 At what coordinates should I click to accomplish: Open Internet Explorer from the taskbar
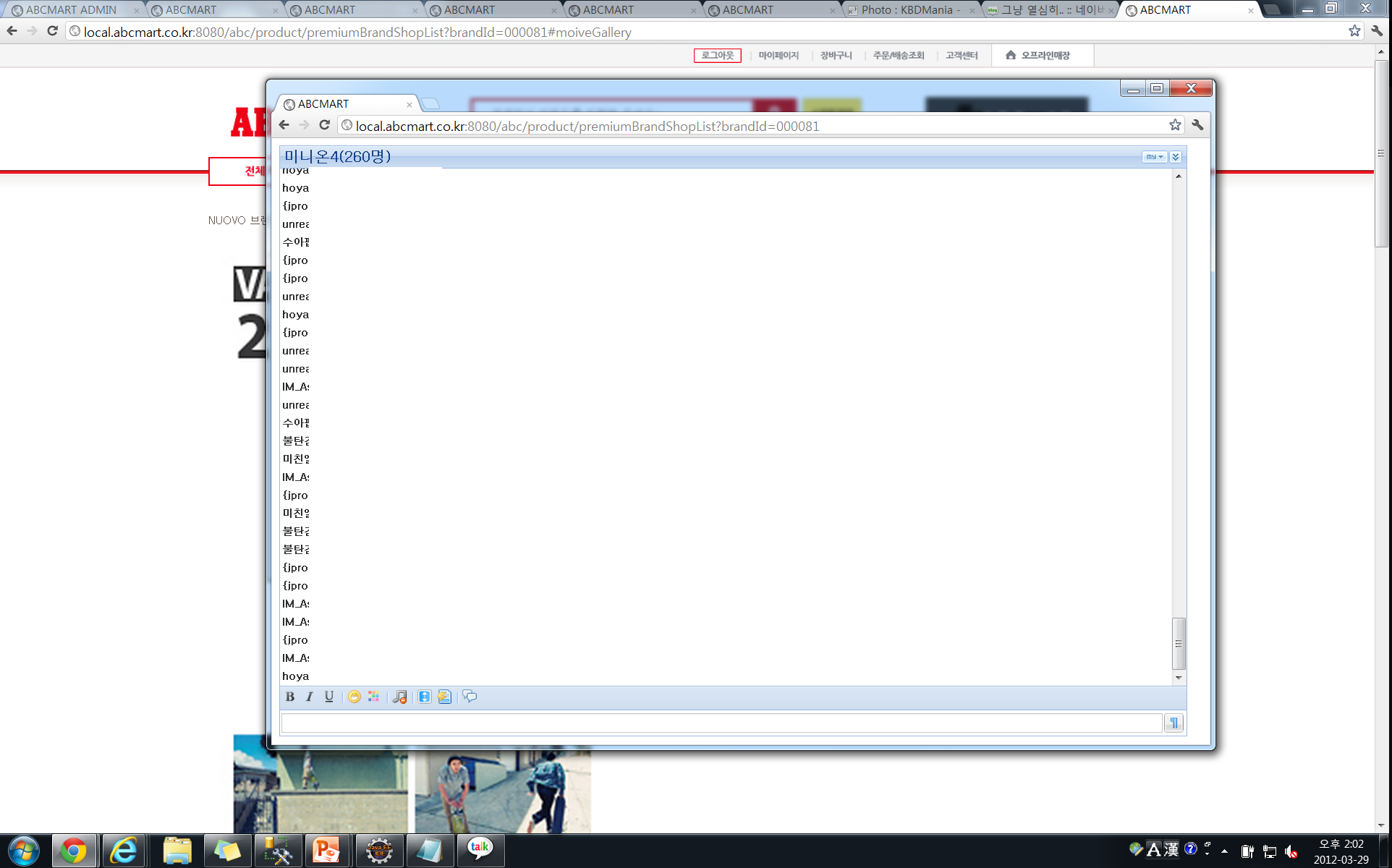[124, 851]
